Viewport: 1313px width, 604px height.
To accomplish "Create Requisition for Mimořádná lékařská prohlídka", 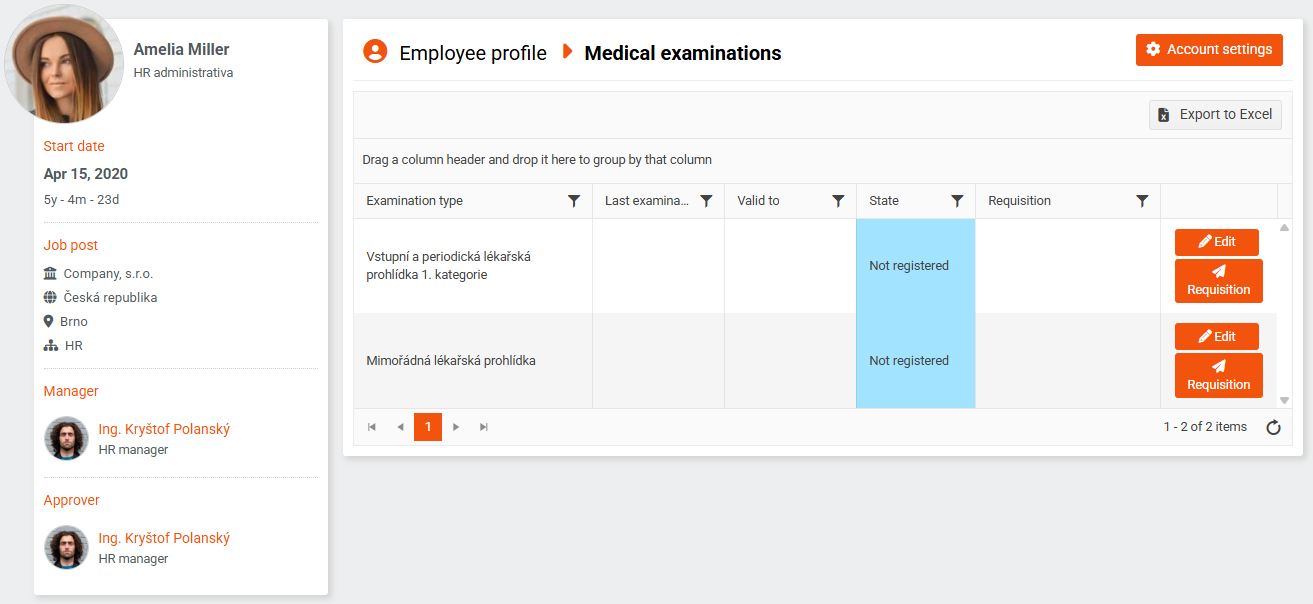I will tap(1219, 375).
